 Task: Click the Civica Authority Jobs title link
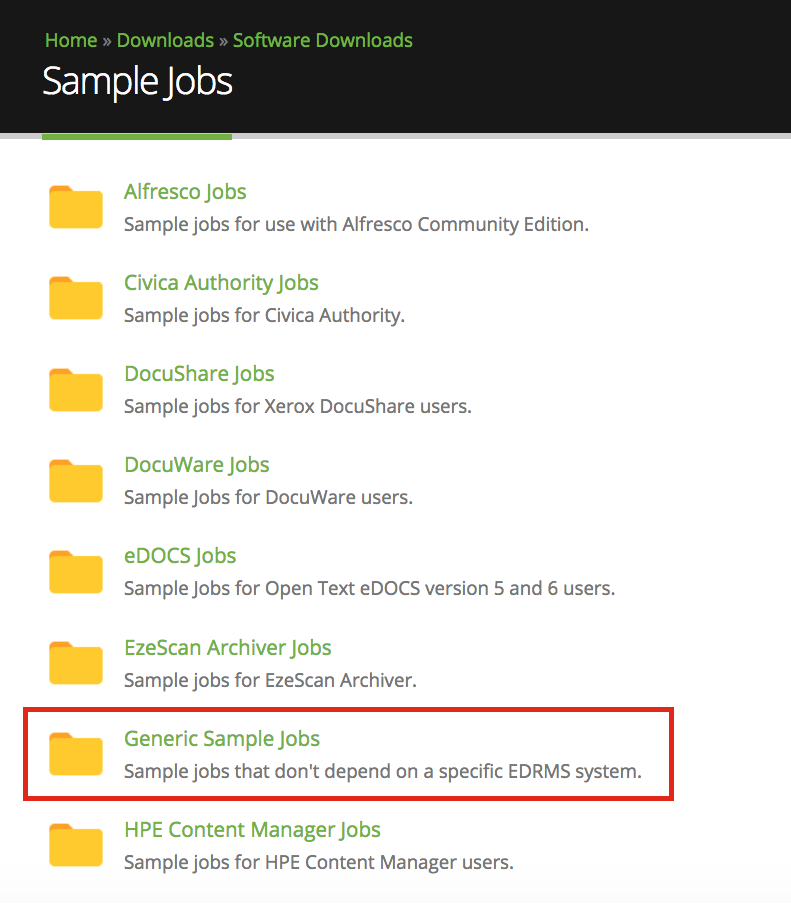tap(221, 283)
